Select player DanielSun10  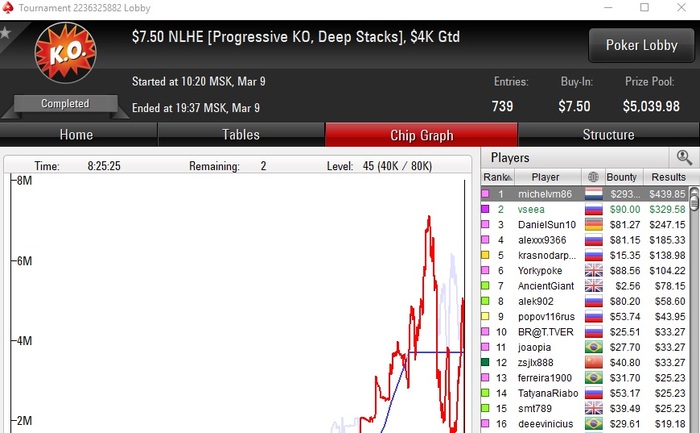[x=585, y=225]
